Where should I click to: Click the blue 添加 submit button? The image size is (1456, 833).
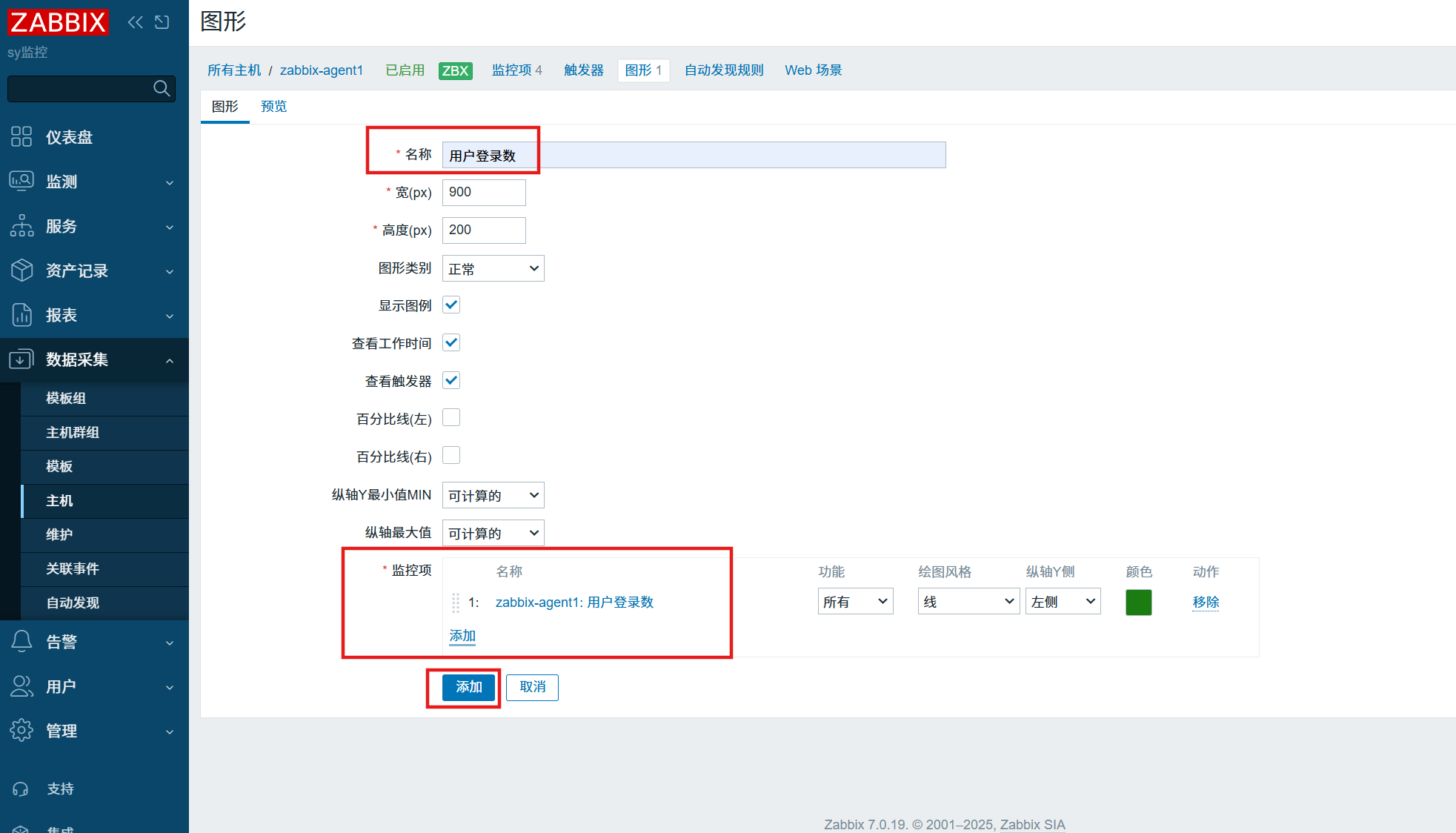click(468, 688)
